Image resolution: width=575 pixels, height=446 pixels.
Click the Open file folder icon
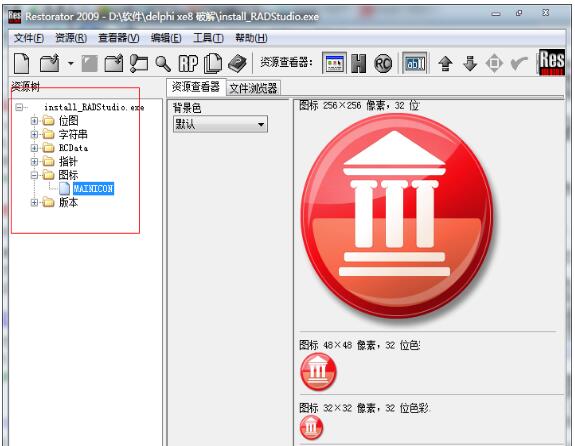coord(49,63)
